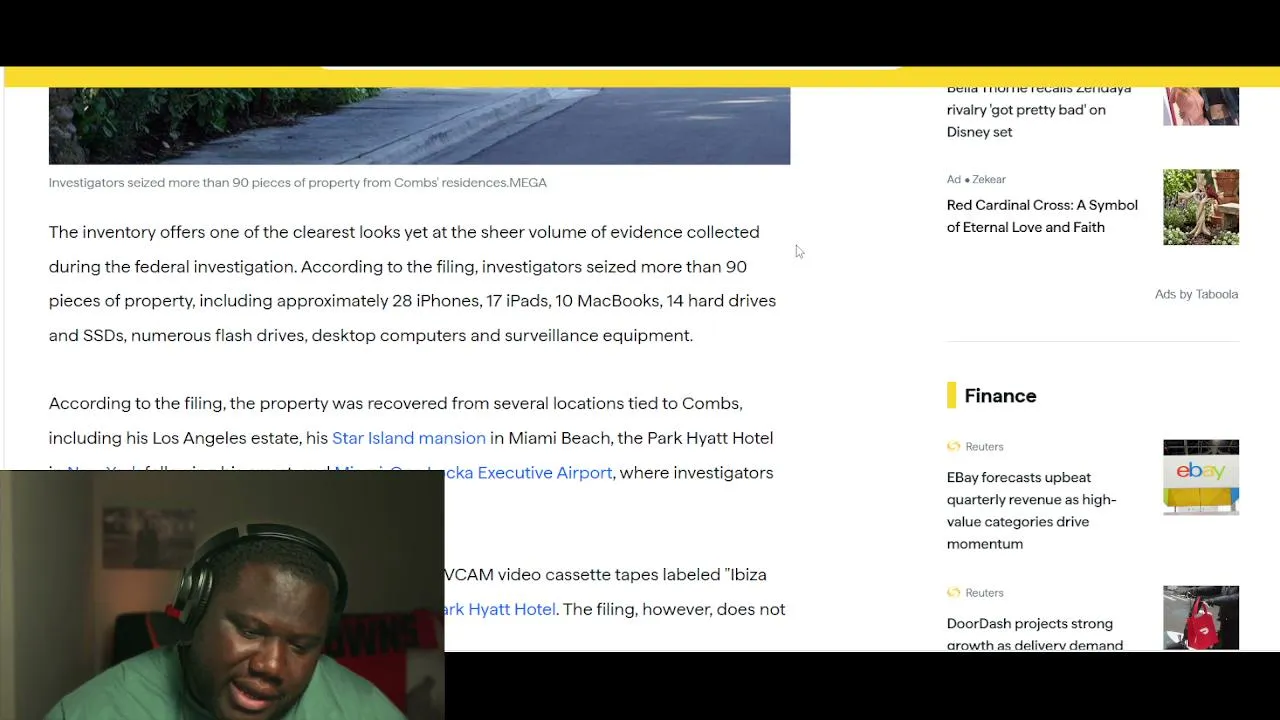Go to the Finance section heading

pyautogui.click(x=1000, y=396)
